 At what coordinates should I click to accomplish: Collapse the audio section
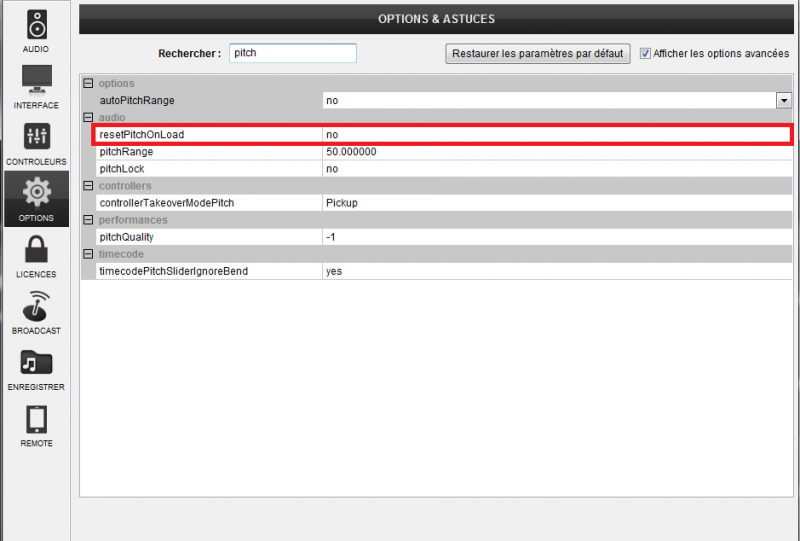click(88, 117)
